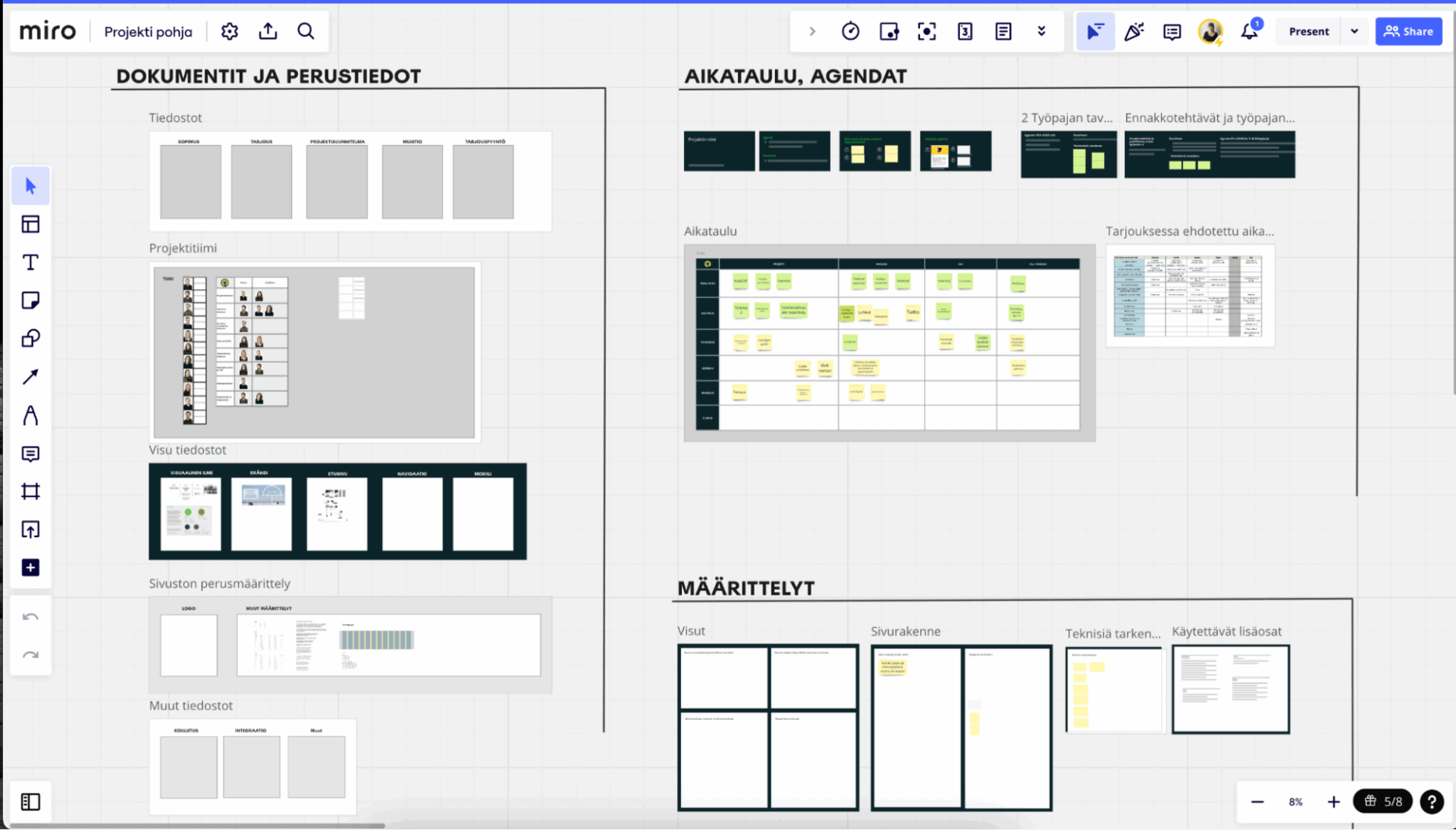Image resolution: width=1456 pixels, height=830 pixels.
Task: Select the Projektitiimi frame title
Action: pos(183,248)
